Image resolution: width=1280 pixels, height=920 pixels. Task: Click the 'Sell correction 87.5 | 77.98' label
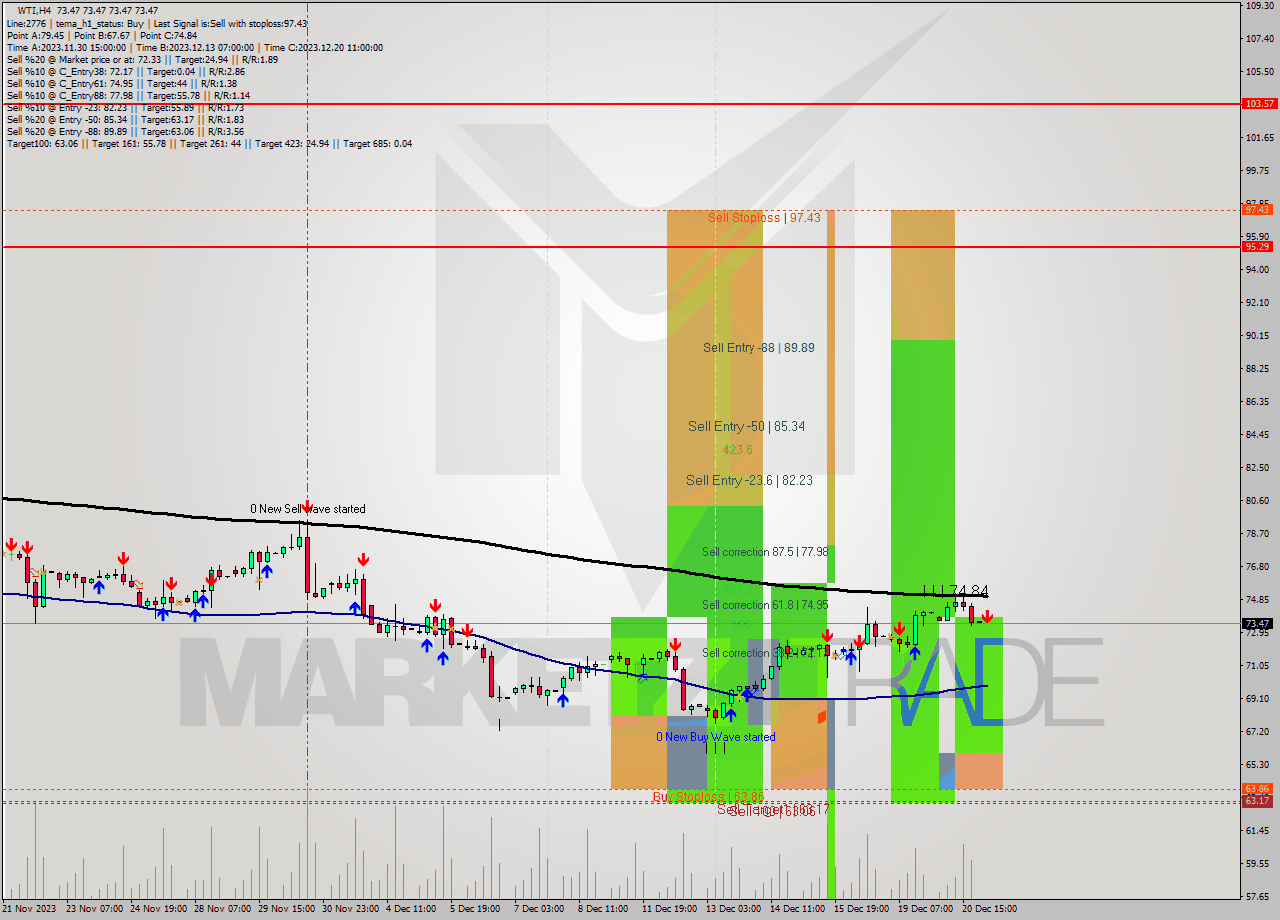[x=765, y=551]
